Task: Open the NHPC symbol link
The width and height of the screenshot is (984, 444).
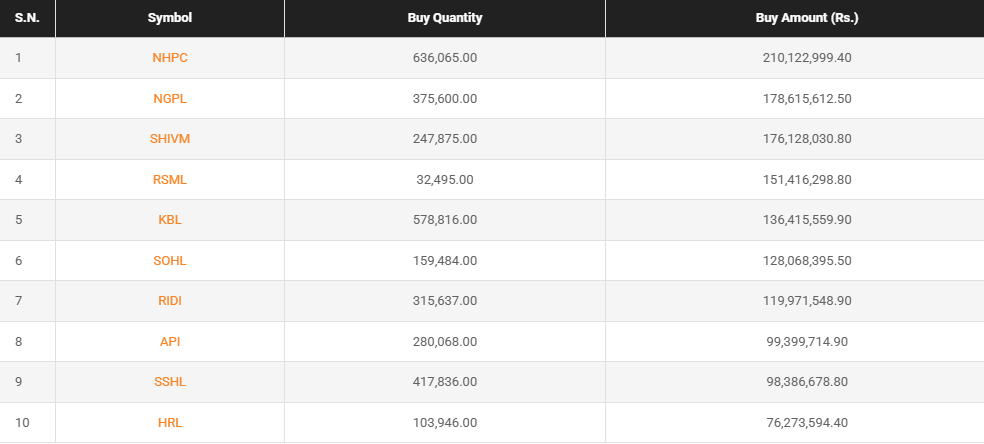Action: click(x=170, y=58)
